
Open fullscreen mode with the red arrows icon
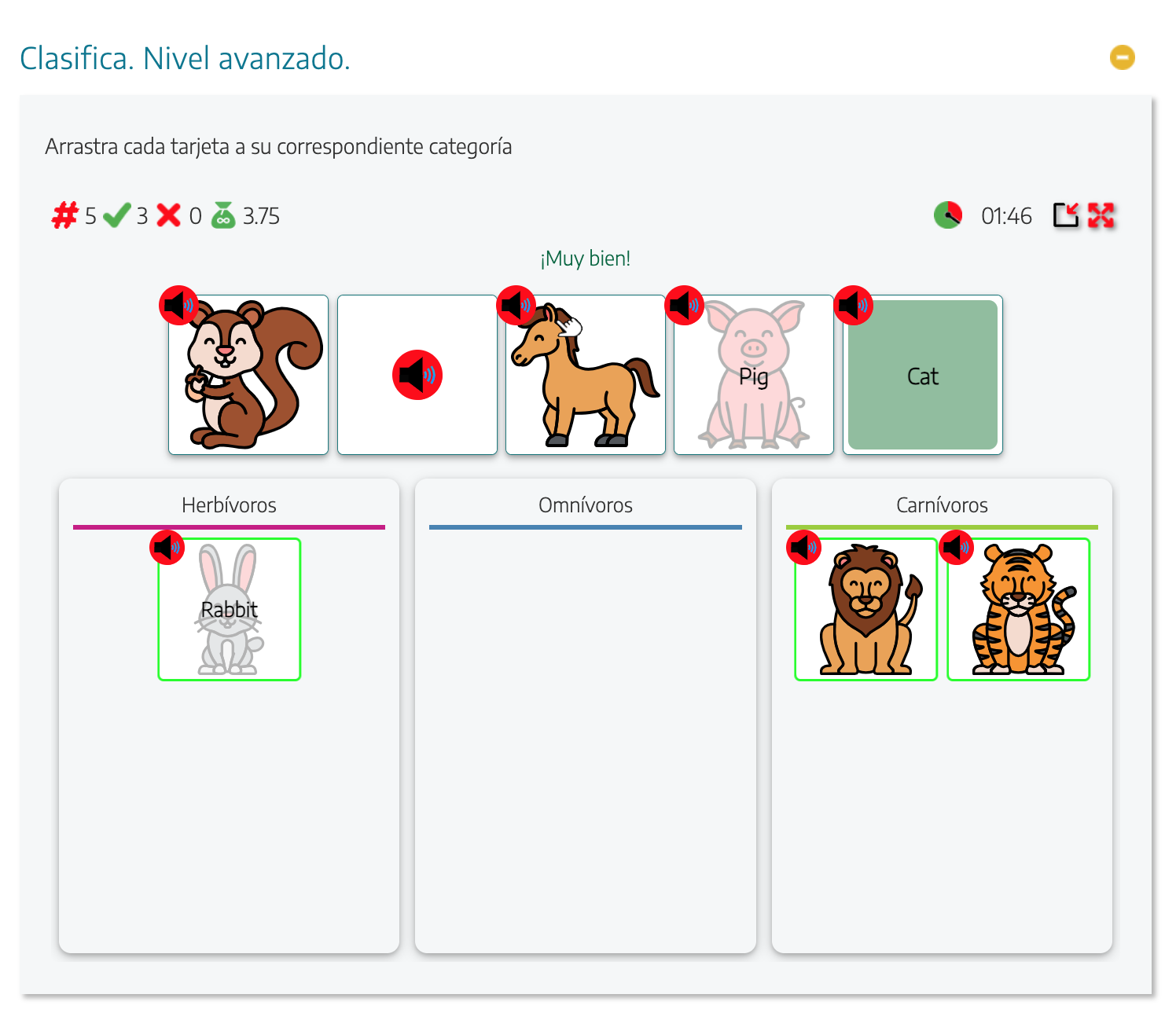(1101, 215)
